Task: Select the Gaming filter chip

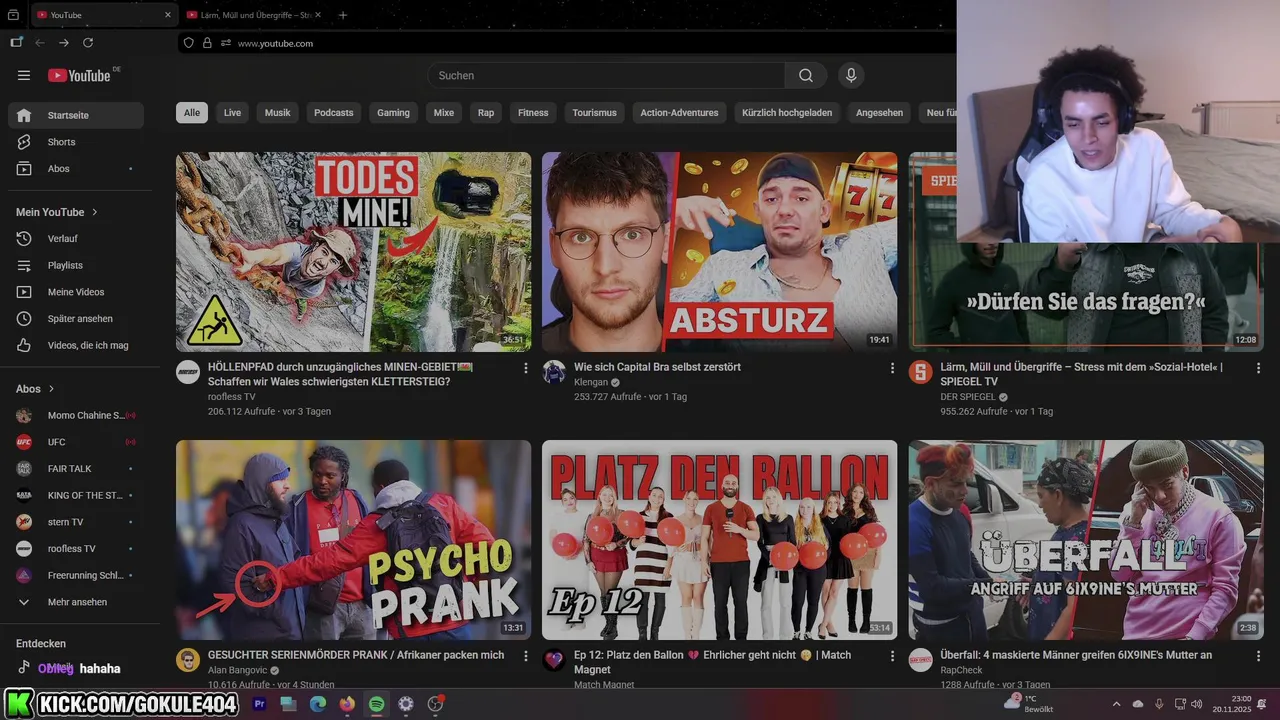Action: 393,113
